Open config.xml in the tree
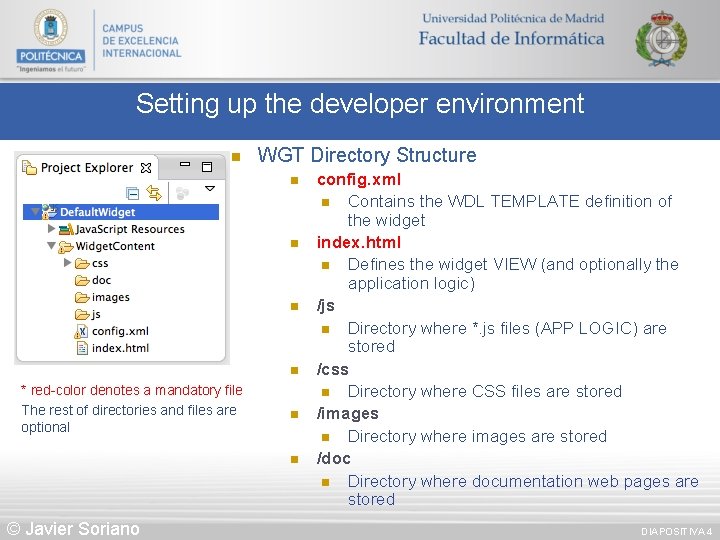Screen dimensions: 720x540 click(120, 331)
